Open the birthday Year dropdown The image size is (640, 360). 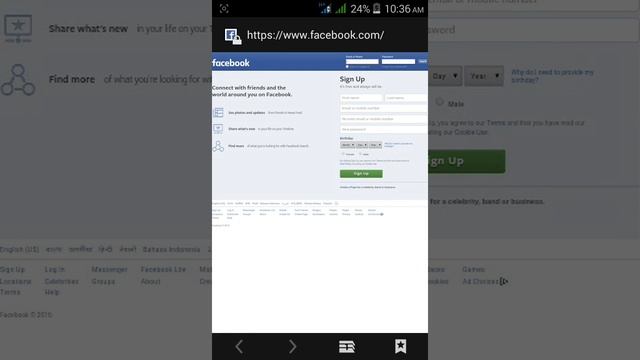(376, 145)
